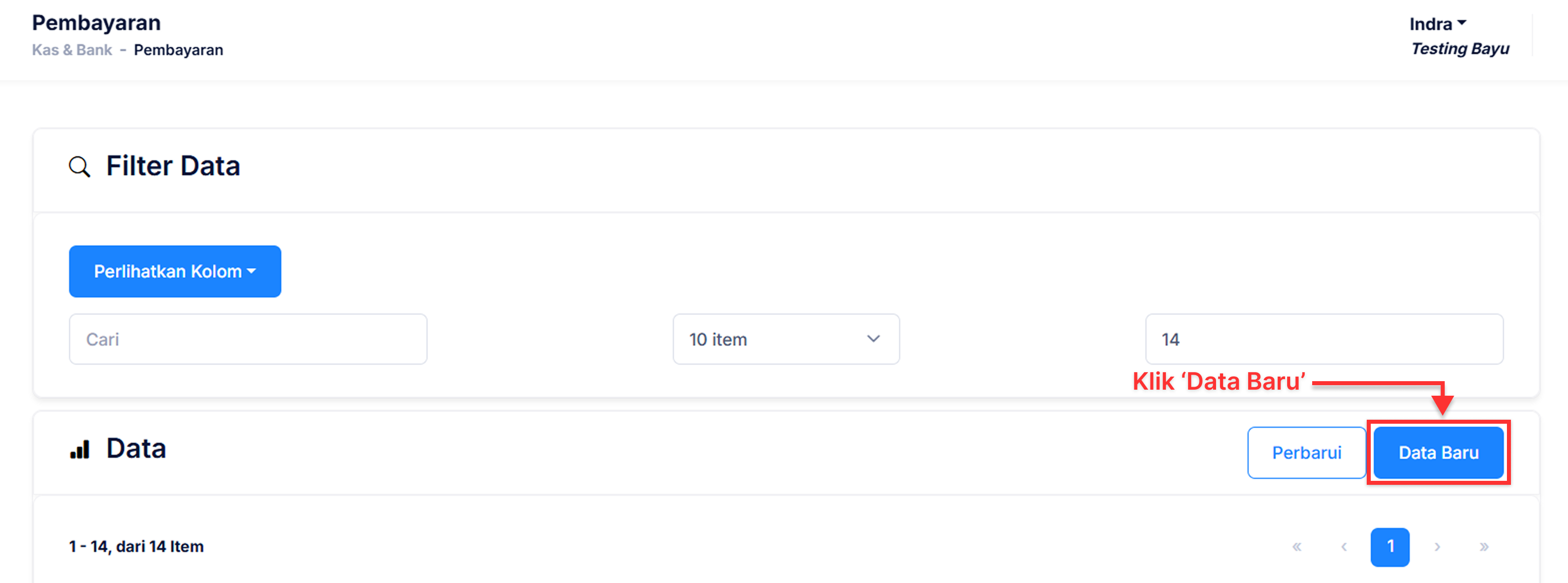Go to the first page with double-left arrows
The width and height of the screenshot is (1568, 583).
(1297, 546)
